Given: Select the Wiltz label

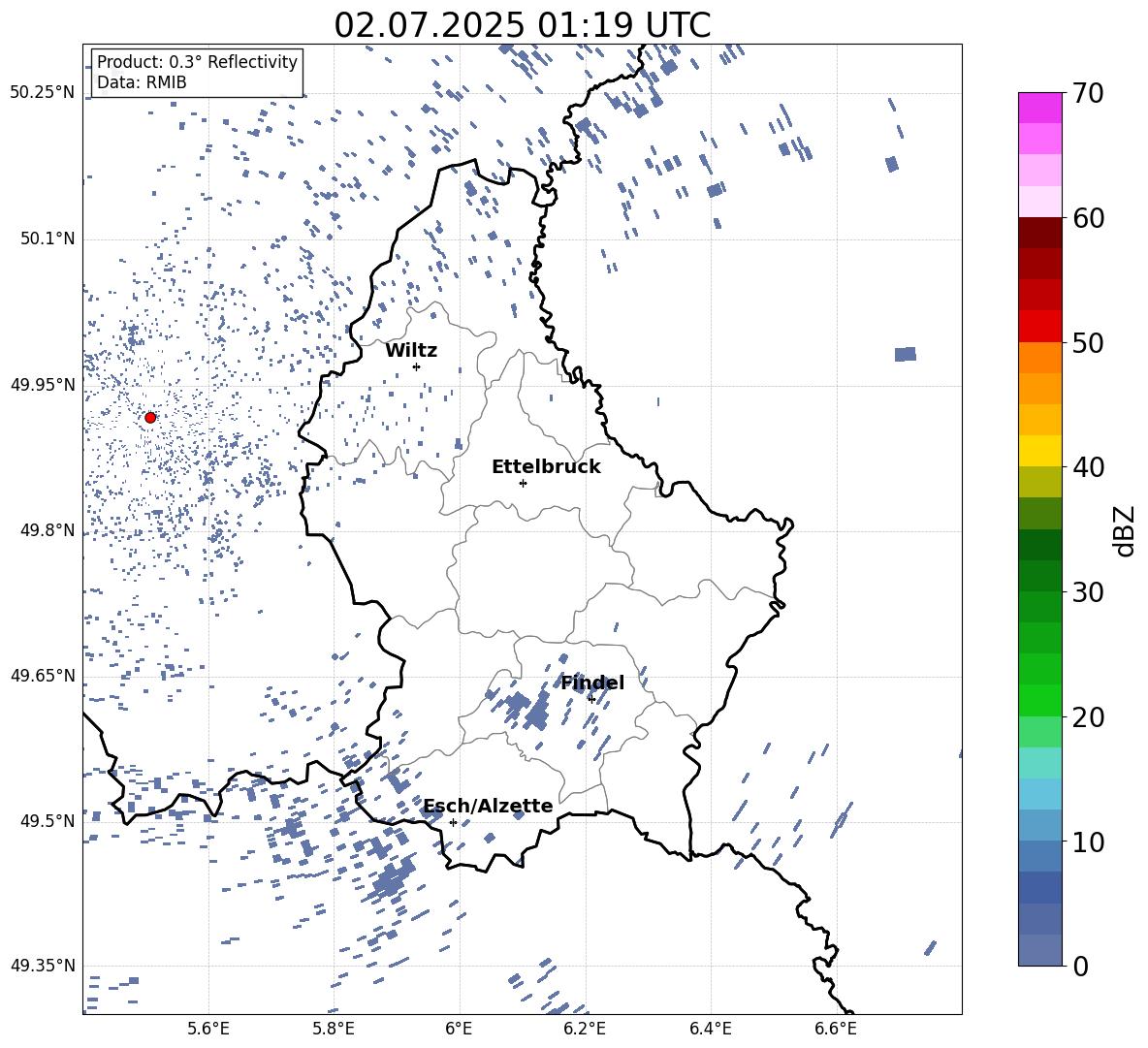Looking at the screenshot, I should (x=411, y=351).
